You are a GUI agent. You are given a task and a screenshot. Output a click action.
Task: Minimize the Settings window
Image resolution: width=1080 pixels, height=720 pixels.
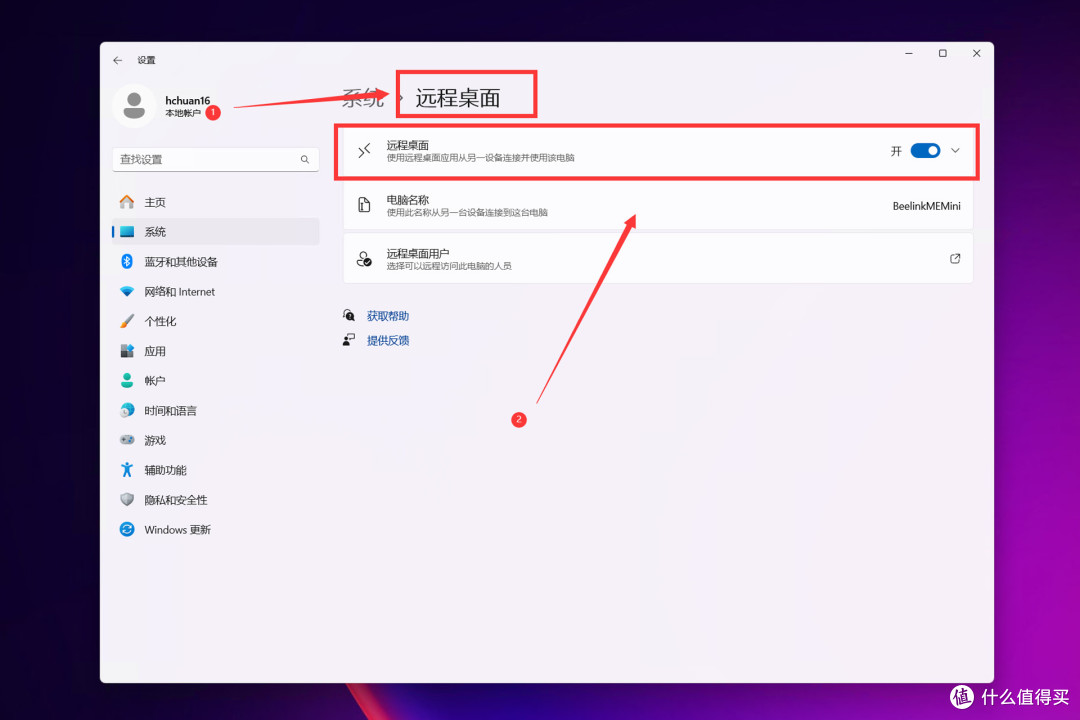(909, 53)
